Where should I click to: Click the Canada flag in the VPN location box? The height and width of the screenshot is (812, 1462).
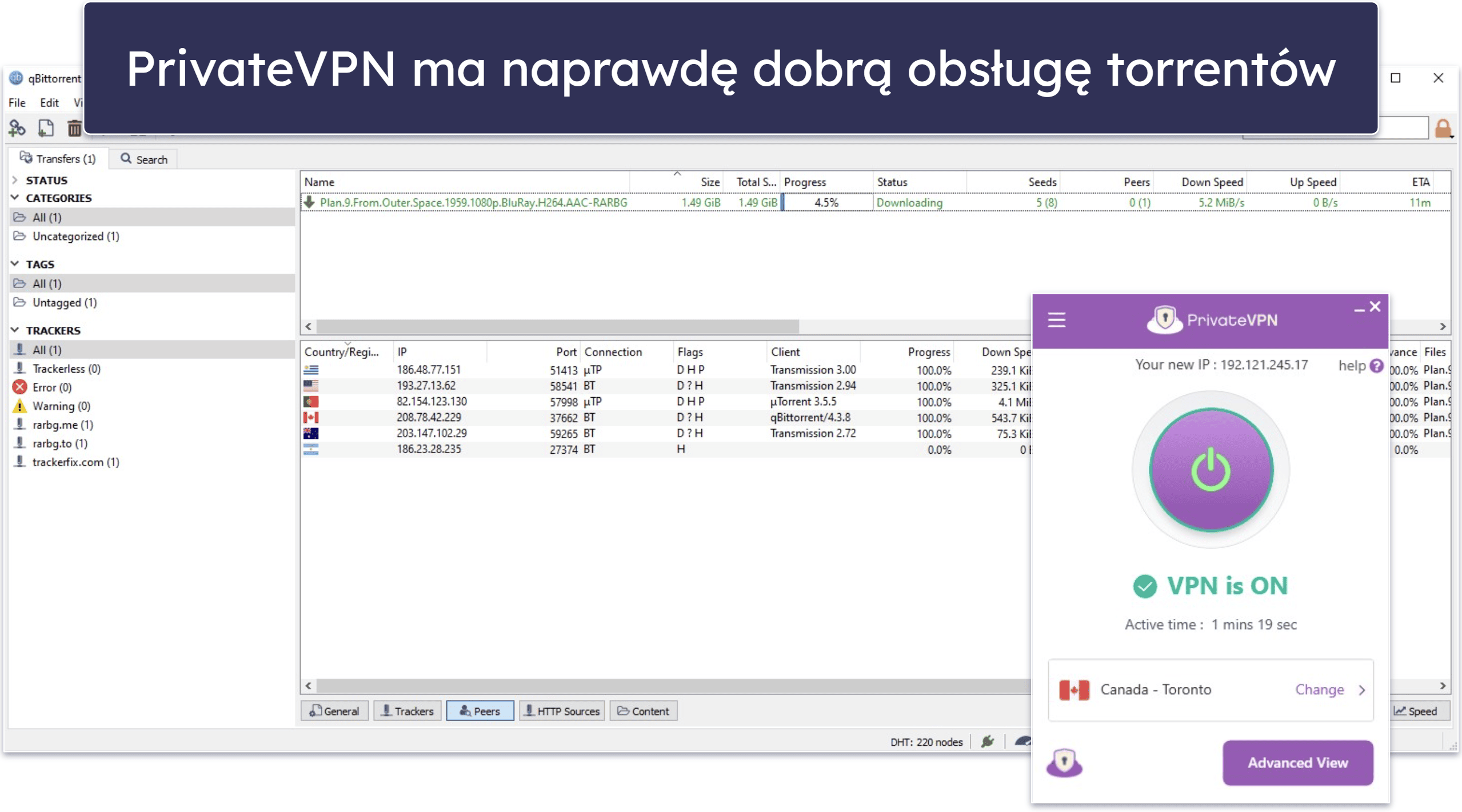coord(1074,690)
